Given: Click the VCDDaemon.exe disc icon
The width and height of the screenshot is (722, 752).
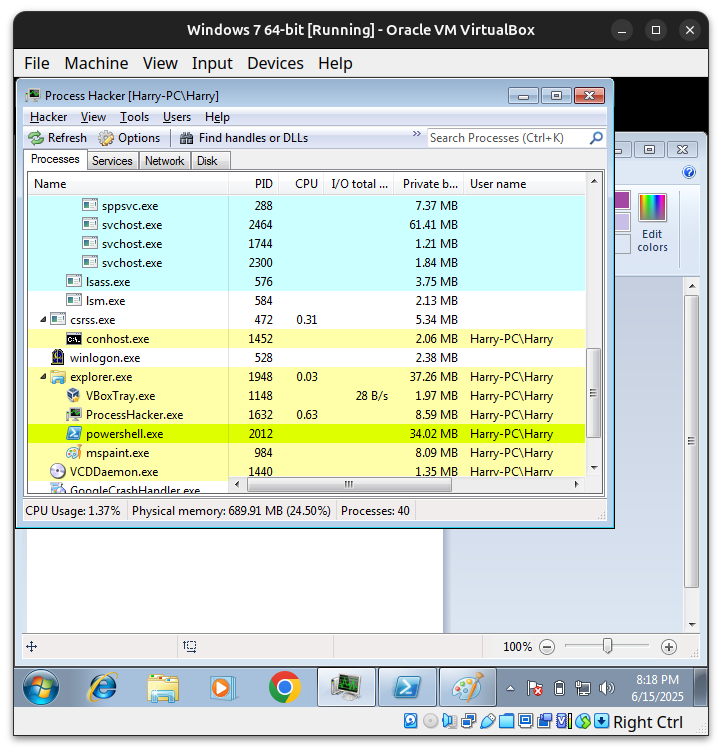Looking at the screenshot, I should point(58,471).
